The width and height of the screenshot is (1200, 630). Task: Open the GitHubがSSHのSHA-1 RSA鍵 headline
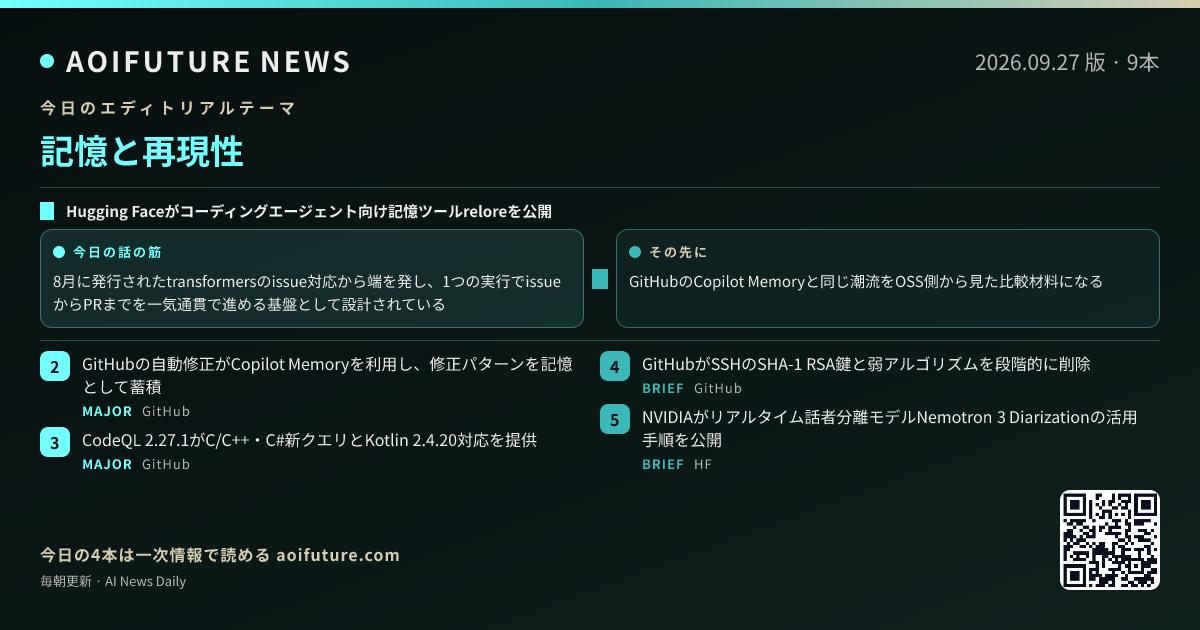(866, 364)
